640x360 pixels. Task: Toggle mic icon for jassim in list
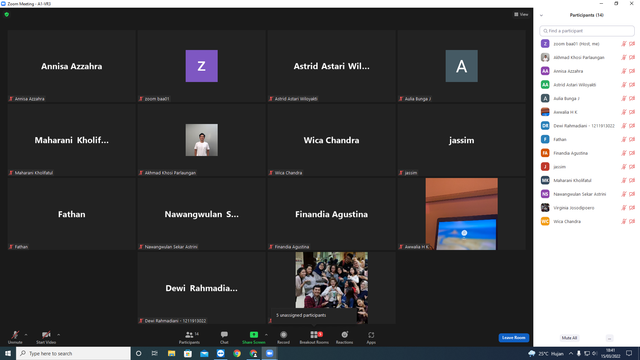pyautogui.click(x=624, y=167)
